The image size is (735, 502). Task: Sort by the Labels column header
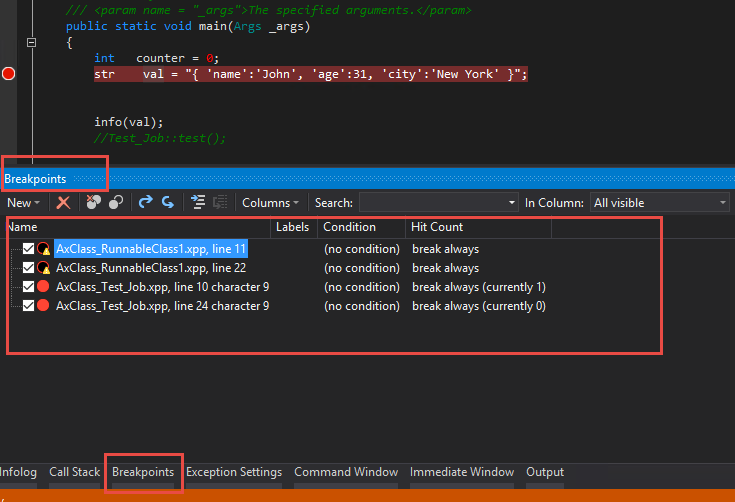pos(293,227)
